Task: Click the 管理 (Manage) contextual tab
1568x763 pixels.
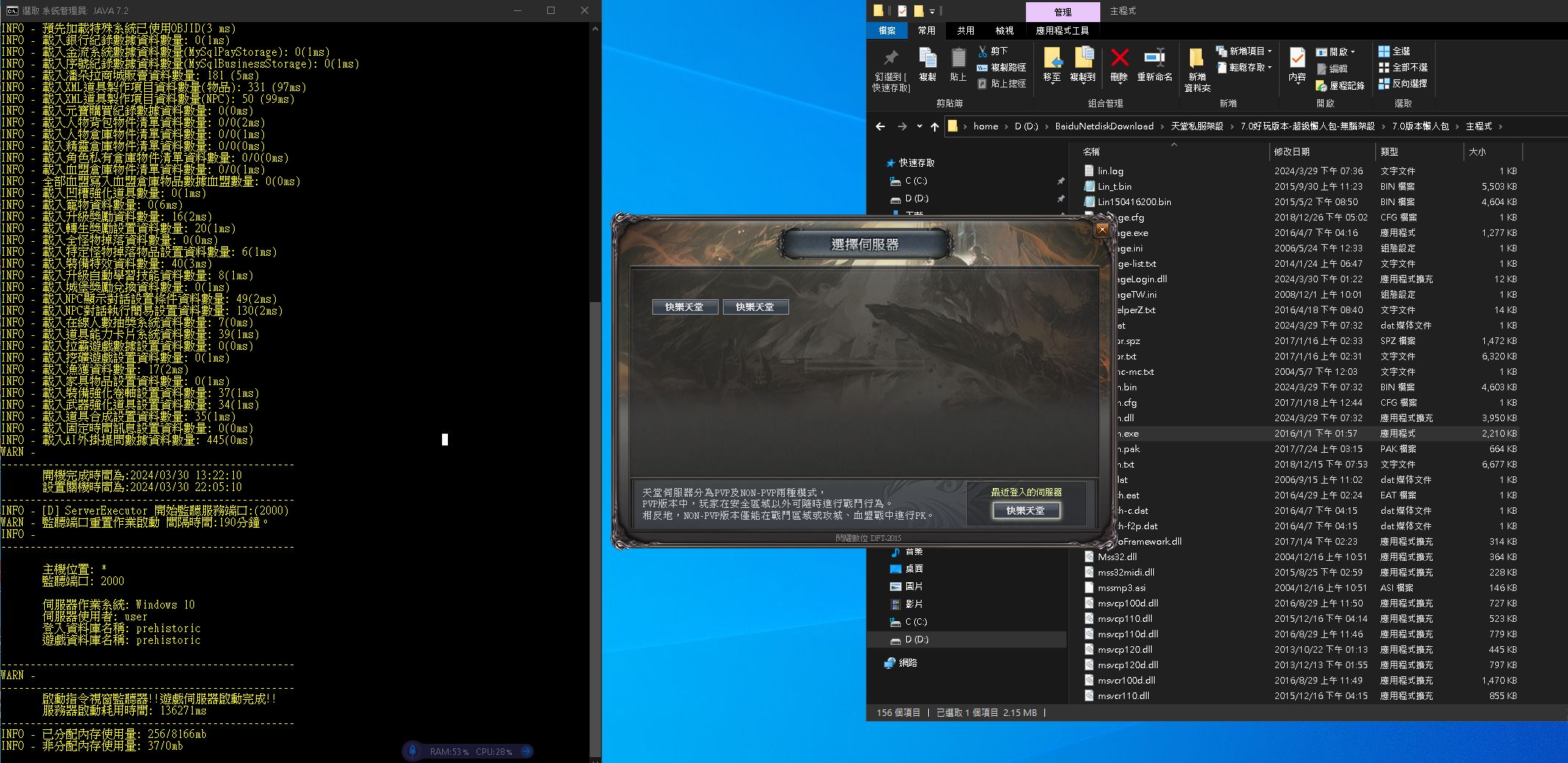Action: pyautogui.click(x=1063, y=12)
